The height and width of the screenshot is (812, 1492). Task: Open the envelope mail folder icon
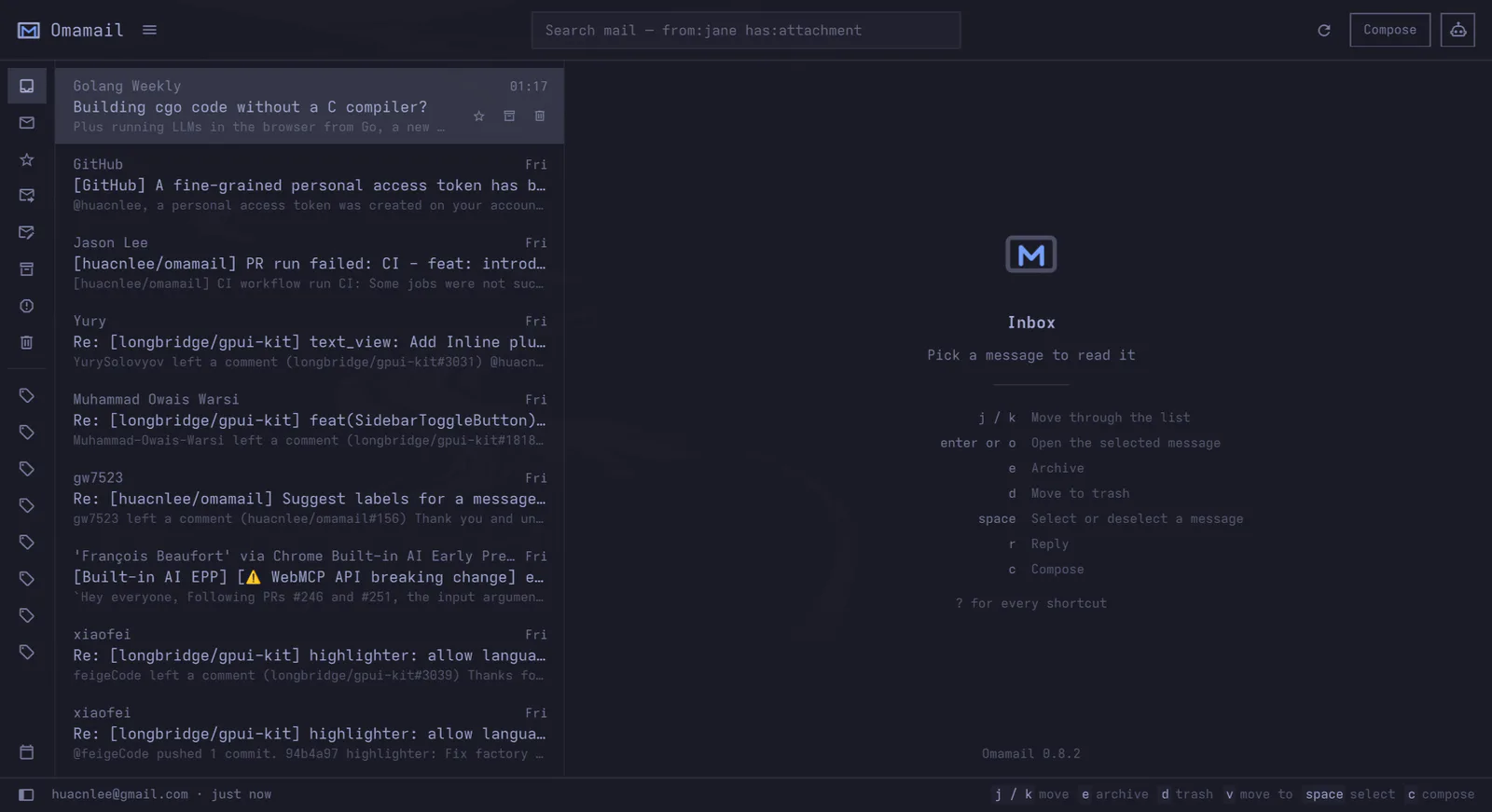[27, 122]
